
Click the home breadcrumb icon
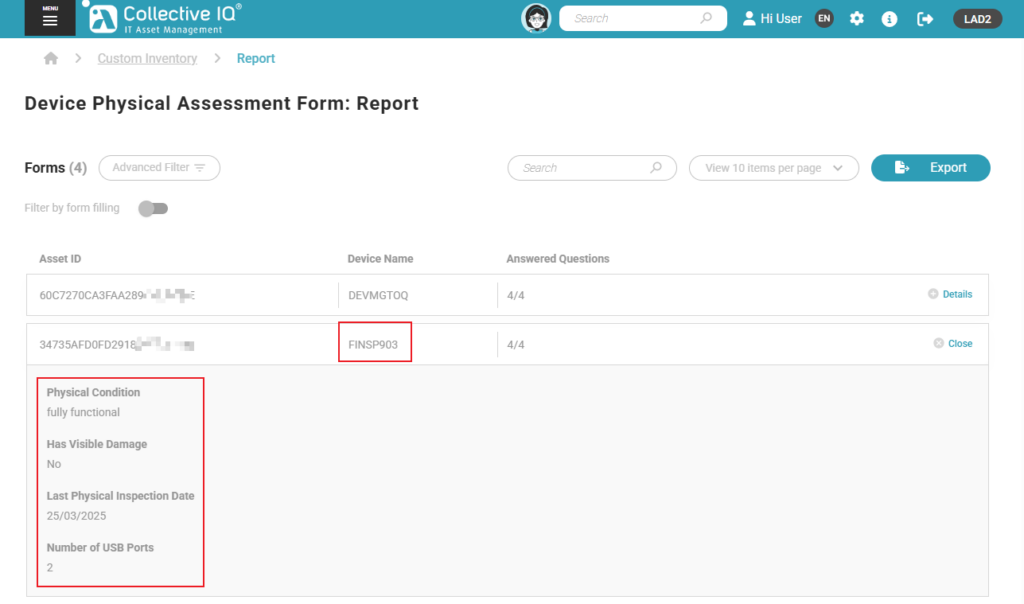tap(50, 58)
